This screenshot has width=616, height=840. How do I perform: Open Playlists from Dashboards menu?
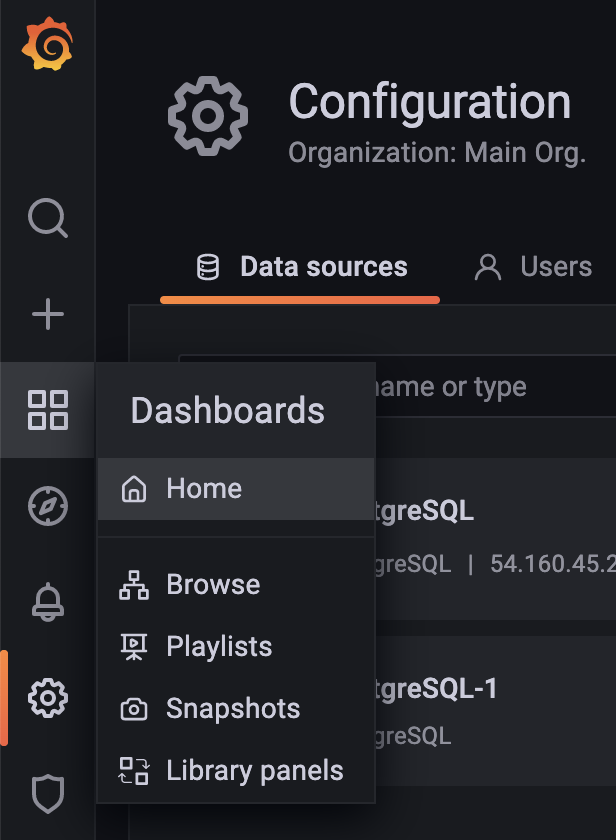[236, 647]
